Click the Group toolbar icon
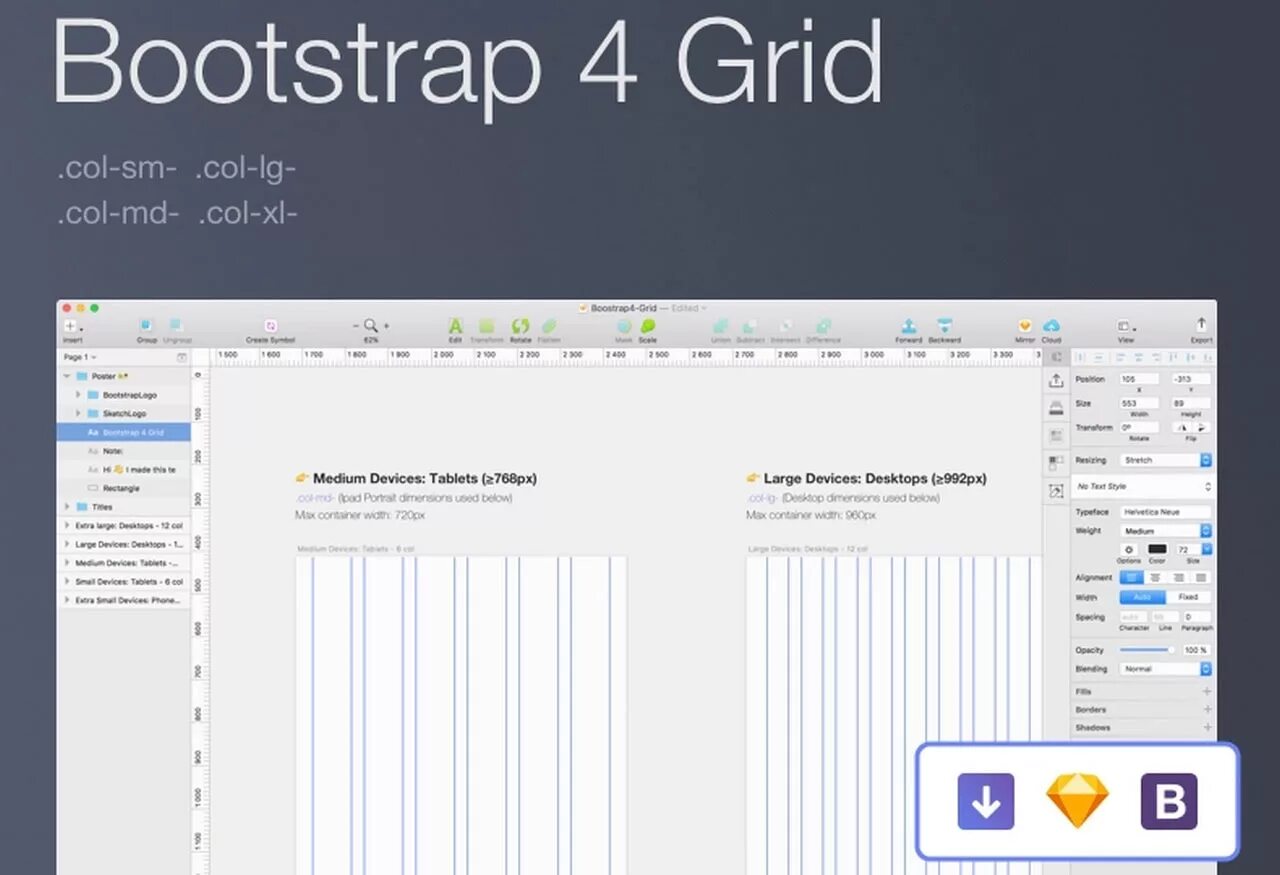Screen dimensions: 1280x875 click(146, 326)
